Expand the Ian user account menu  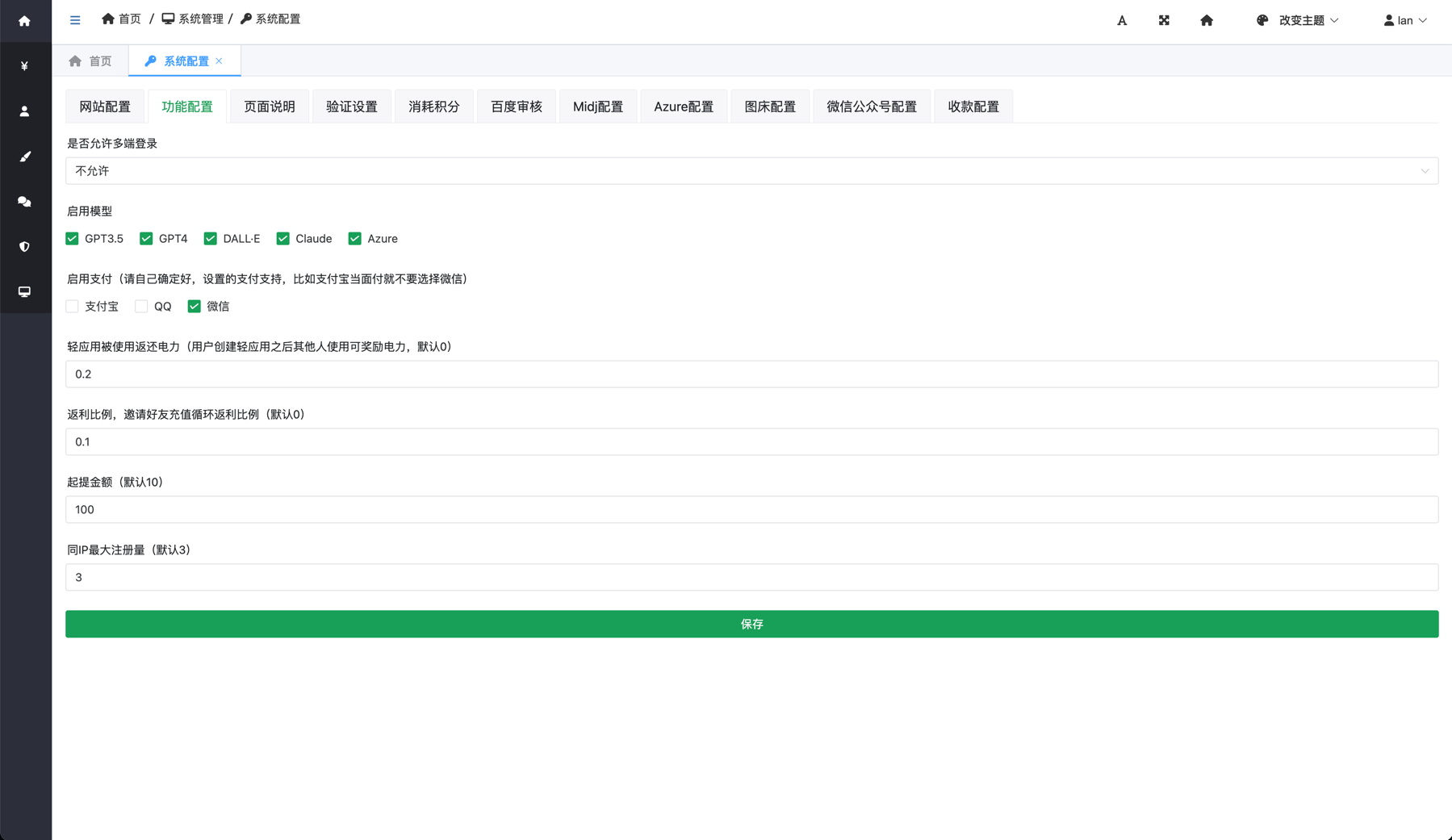coord(1405,20)
